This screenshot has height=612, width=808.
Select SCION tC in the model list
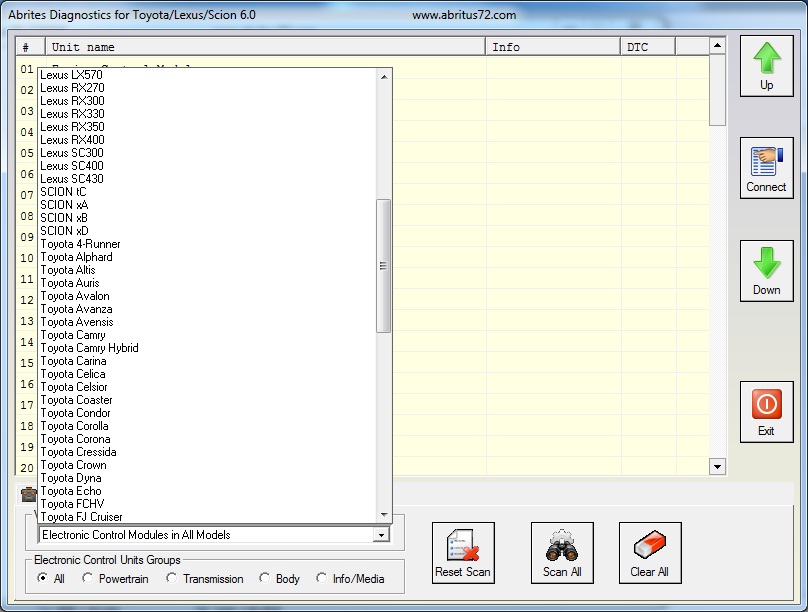click(208, 192)
